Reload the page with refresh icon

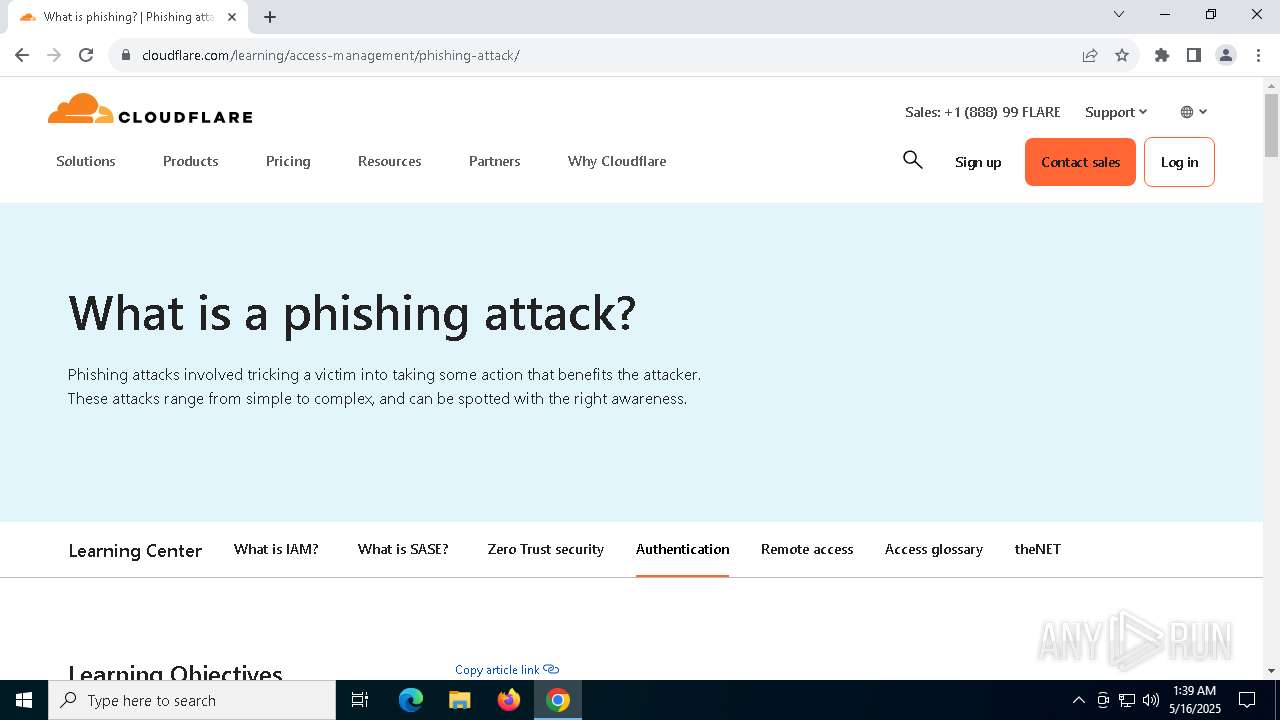(x=86, y=55)
